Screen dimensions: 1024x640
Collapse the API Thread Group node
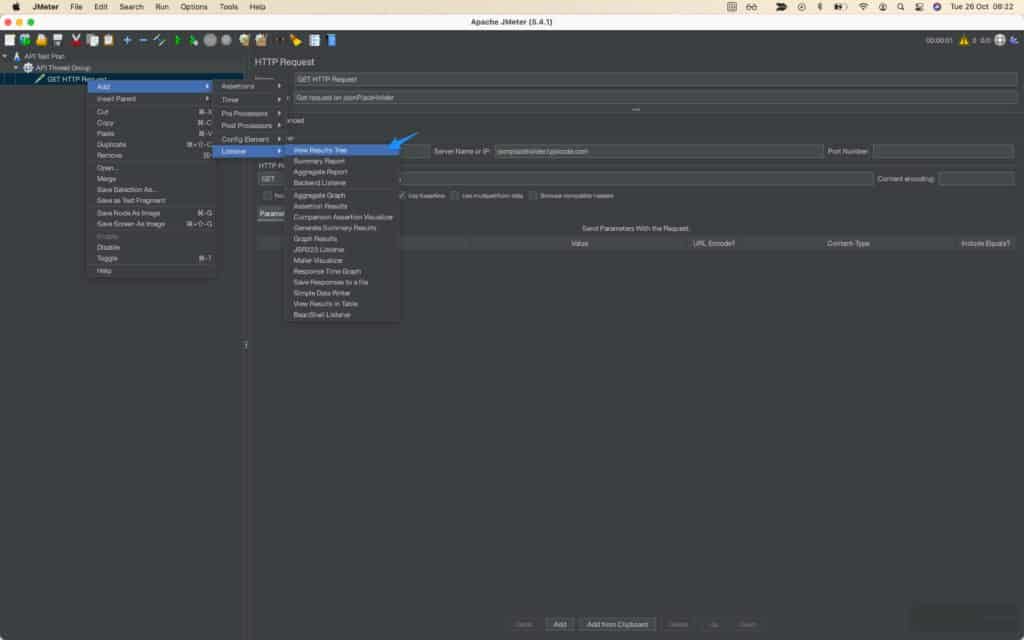coord(16,68)
